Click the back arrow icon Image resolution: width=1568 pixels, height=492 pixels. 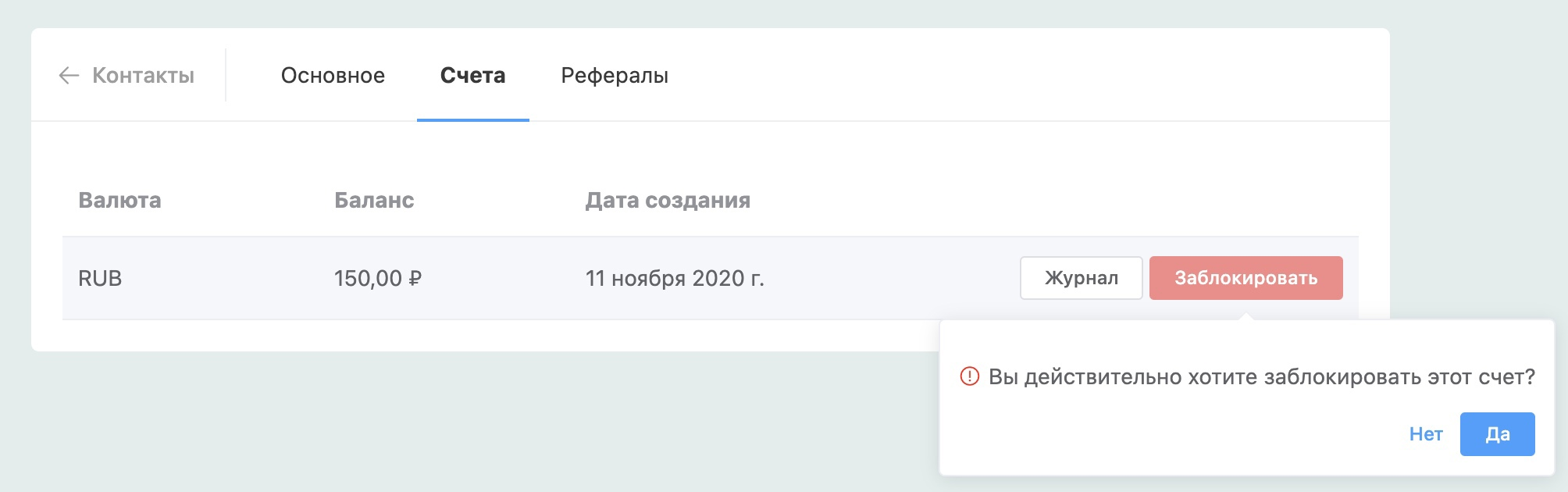tap(69, 76)
